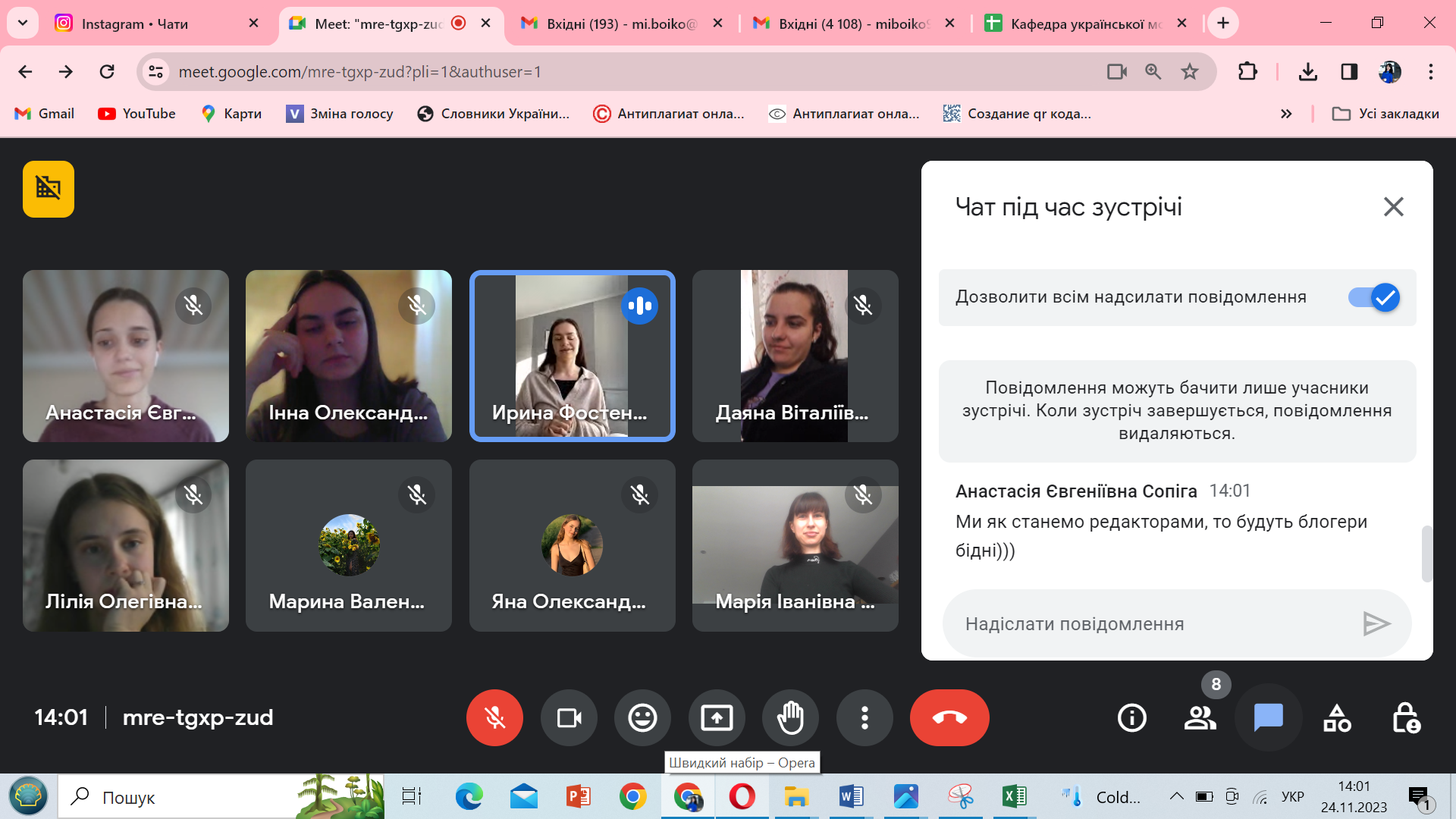Toggle allow everyone to send messages
Screen dimensions: 1456x819
click(x=1374, y=297)
